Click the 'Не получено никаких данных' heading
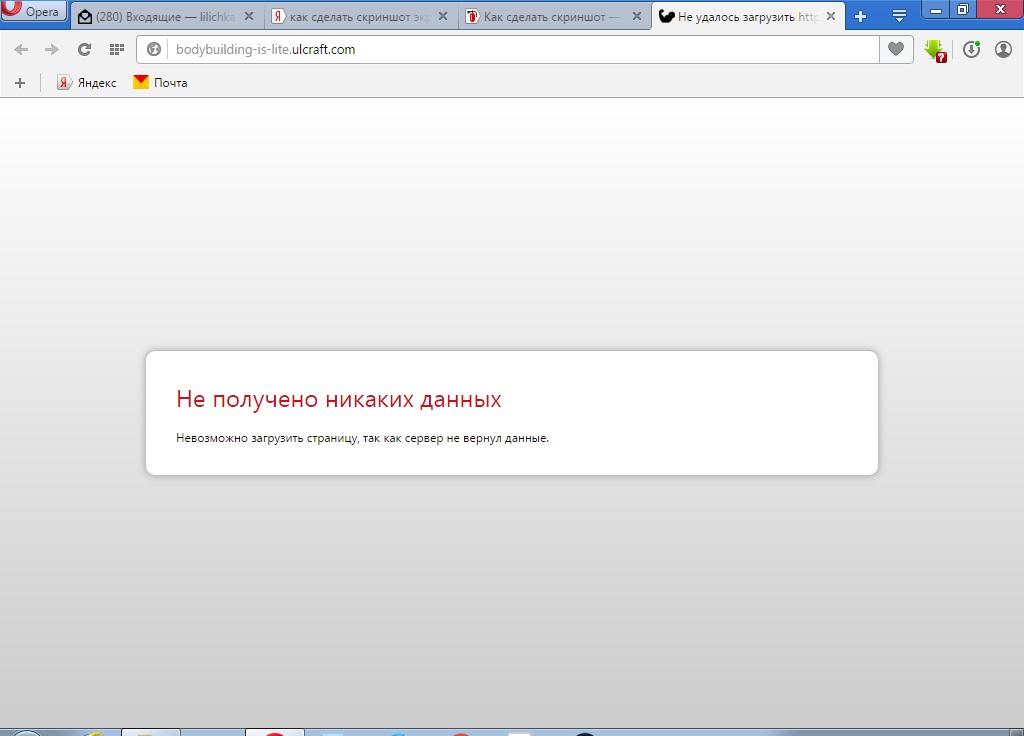The image size is (1024, 736). (339, 399)
